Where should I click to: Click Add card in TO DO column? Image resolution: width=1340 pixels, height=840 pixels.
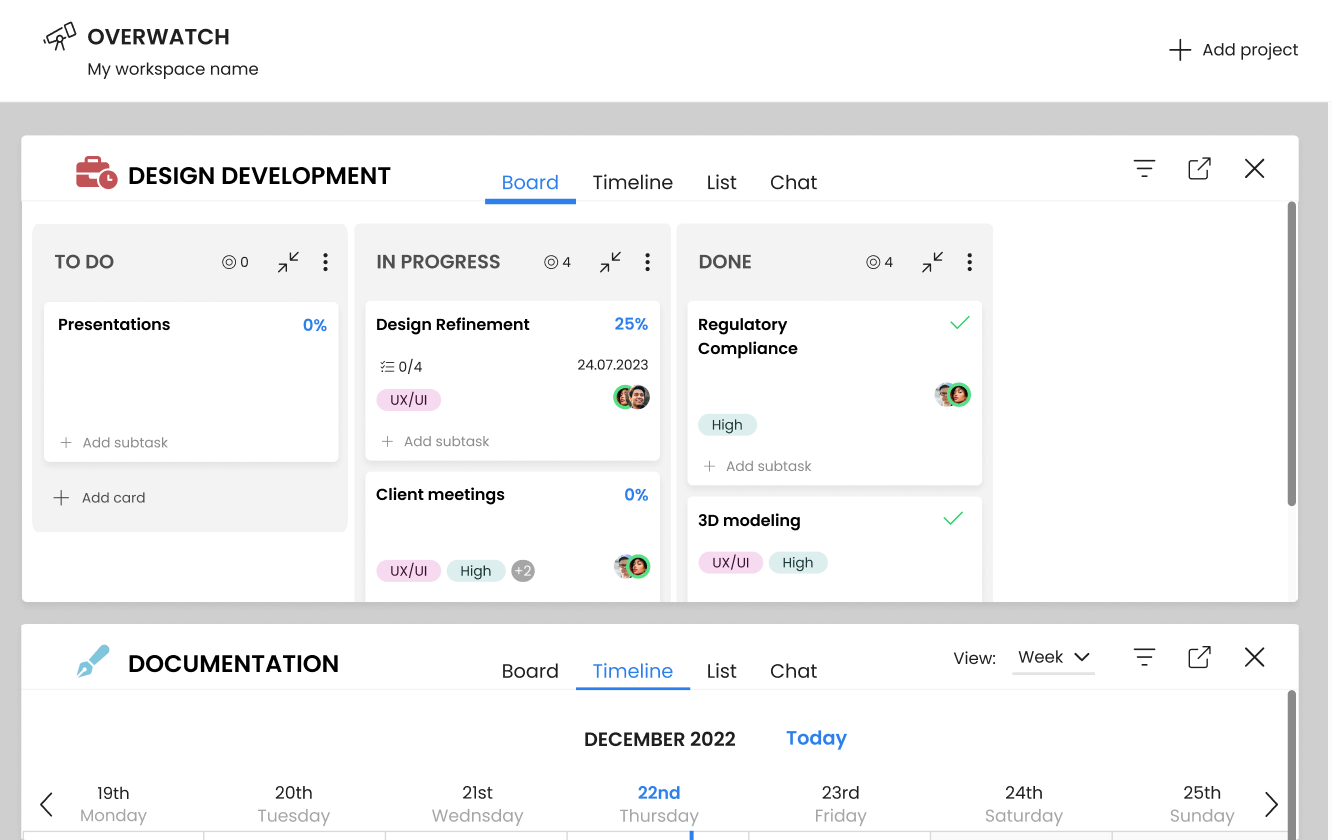[100, 497]
